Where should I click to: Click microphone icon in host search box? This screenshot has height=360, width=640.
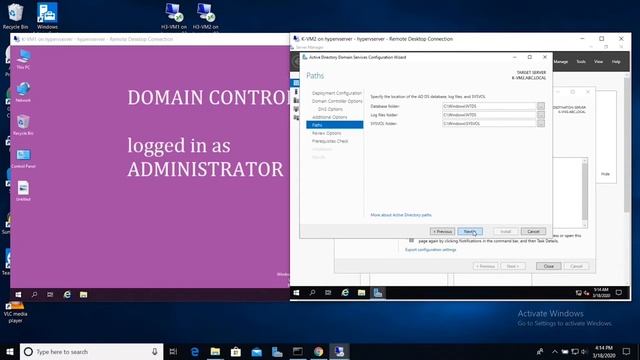click(155, 351)
